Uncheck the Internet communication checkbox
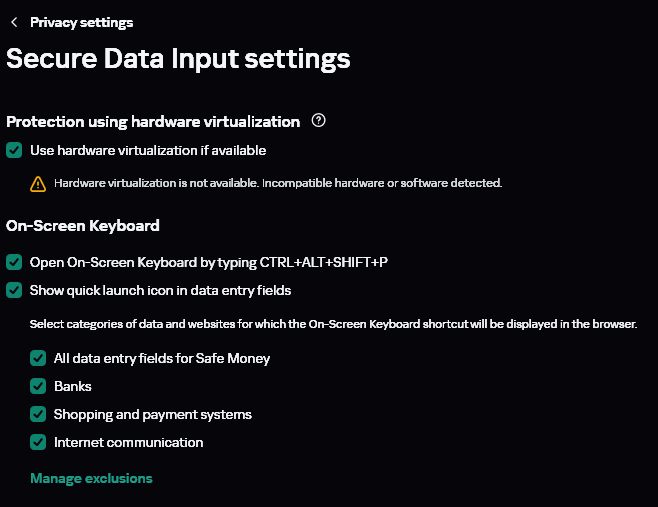The image size is (658, 507). 38,442
